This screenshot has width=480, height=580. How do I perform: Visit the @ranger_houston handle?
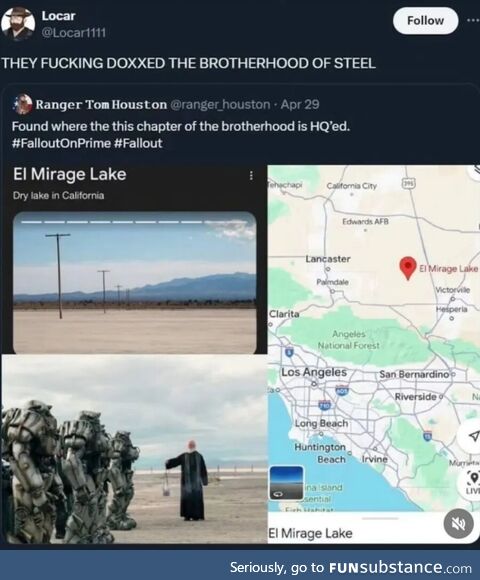tap(220, 105)
